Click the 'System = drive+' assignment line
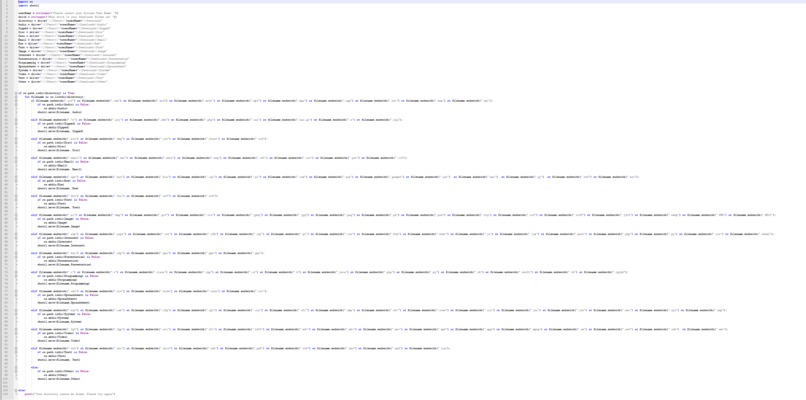This screenshot has width=806, height=400. click(64, 70)
